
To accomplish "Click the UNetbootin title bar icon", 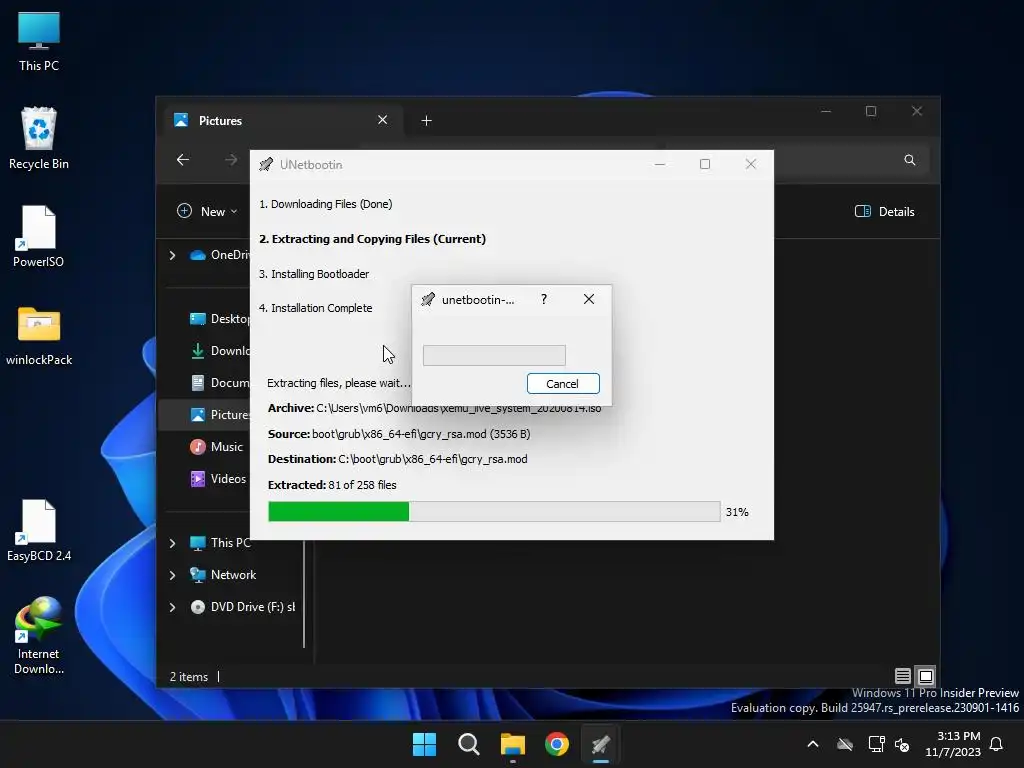I will pyautogui.click(x=266, y=165).
